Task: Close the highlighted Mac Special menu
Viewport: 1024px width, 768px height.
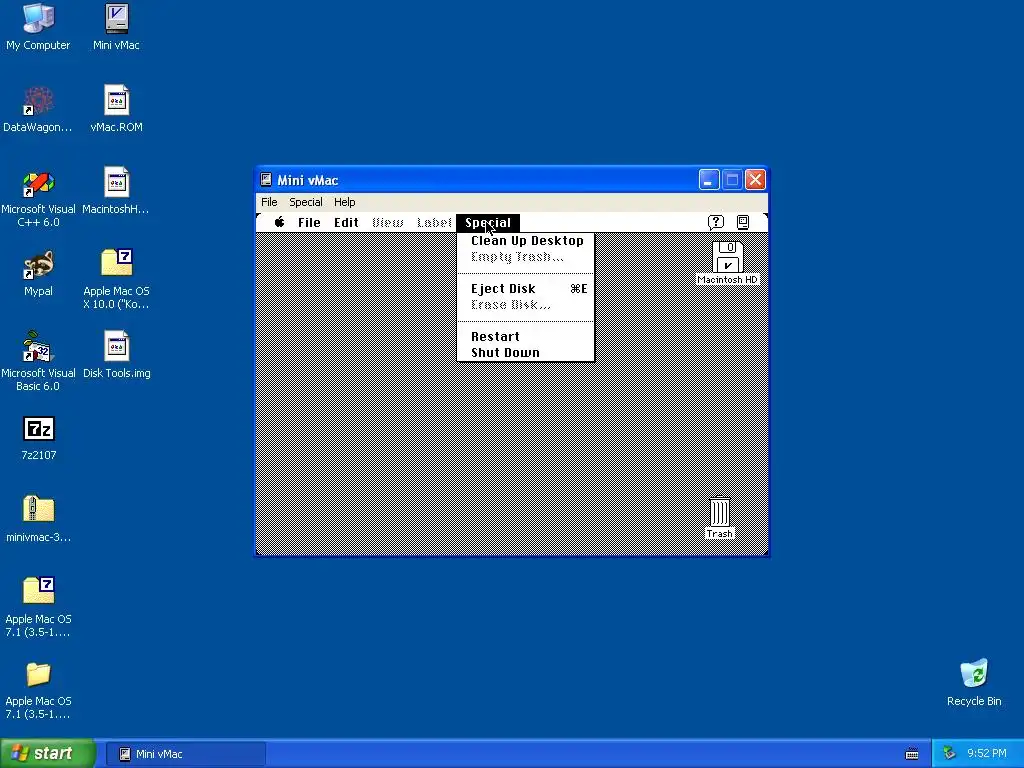Action: [488, 223]
